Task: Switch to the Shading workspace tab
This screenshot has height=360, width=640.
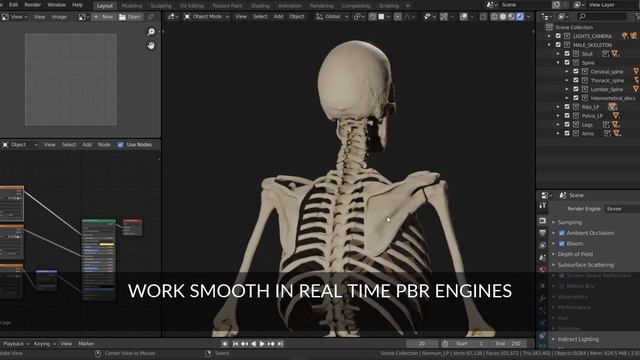Action: point(260,6)
